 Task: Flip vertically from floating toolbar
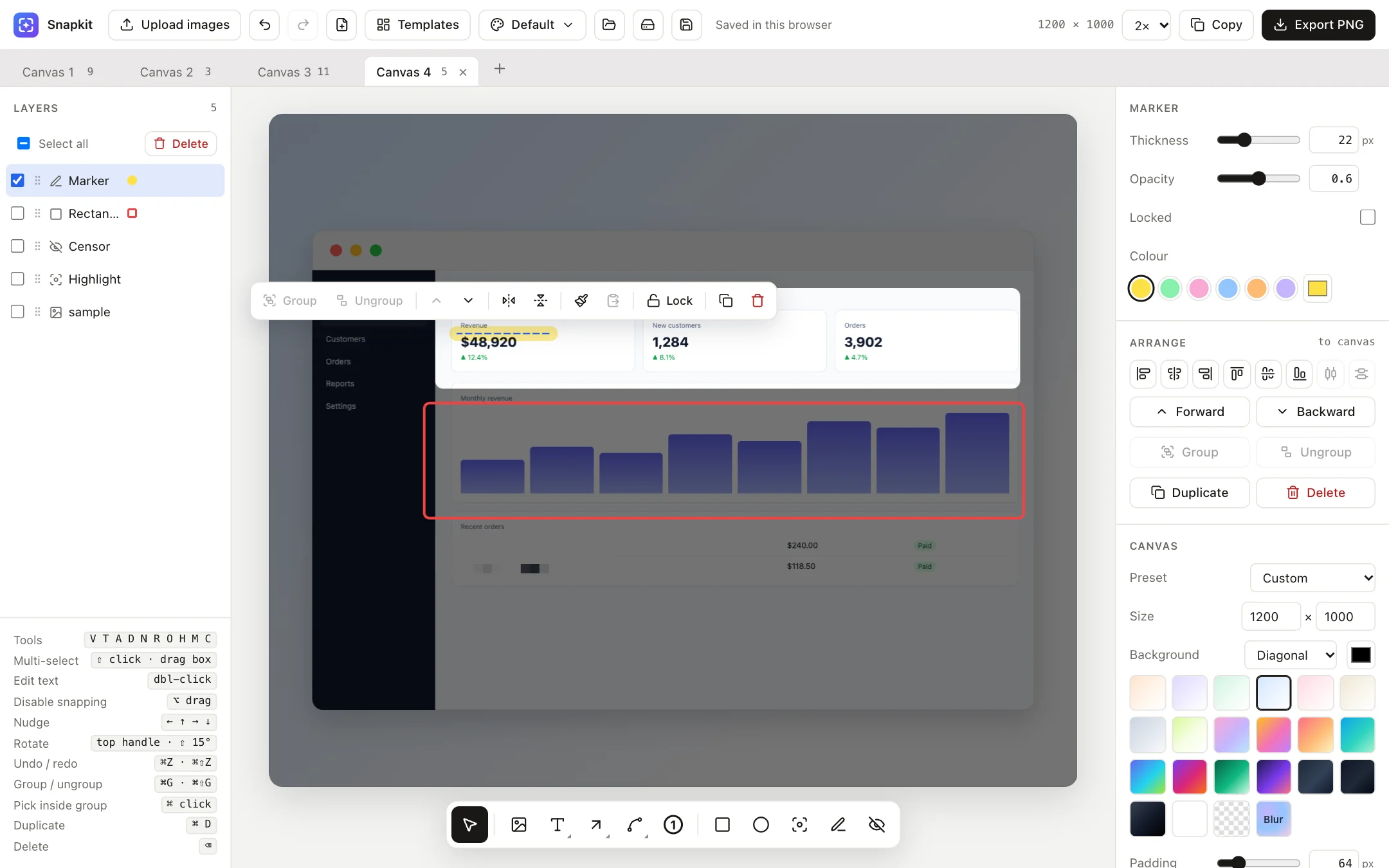click(541, 300)
